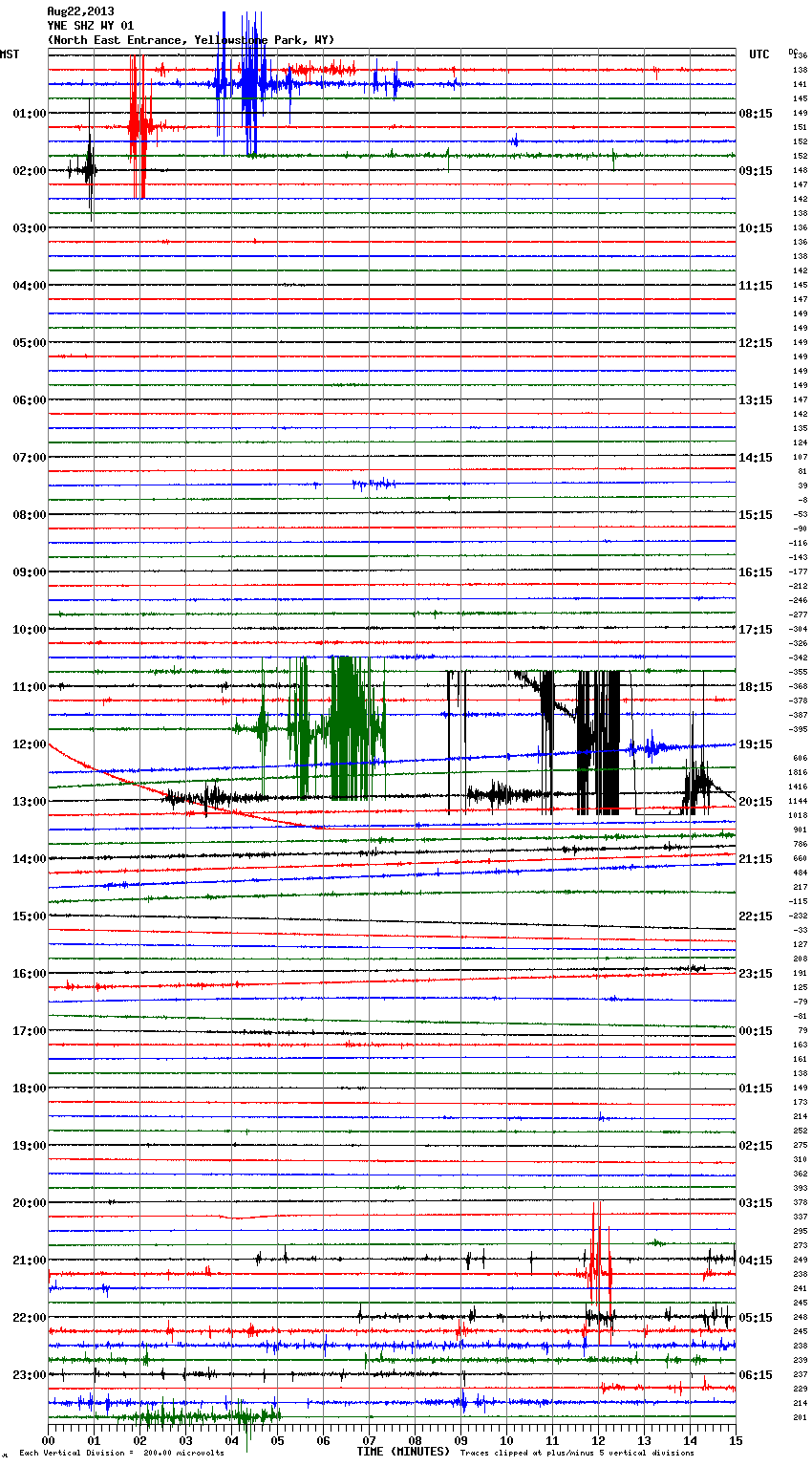Click the MST hour label '22:00'
The width and height of the screenshot is (812, 1466).
click(x=30, y=1318)
